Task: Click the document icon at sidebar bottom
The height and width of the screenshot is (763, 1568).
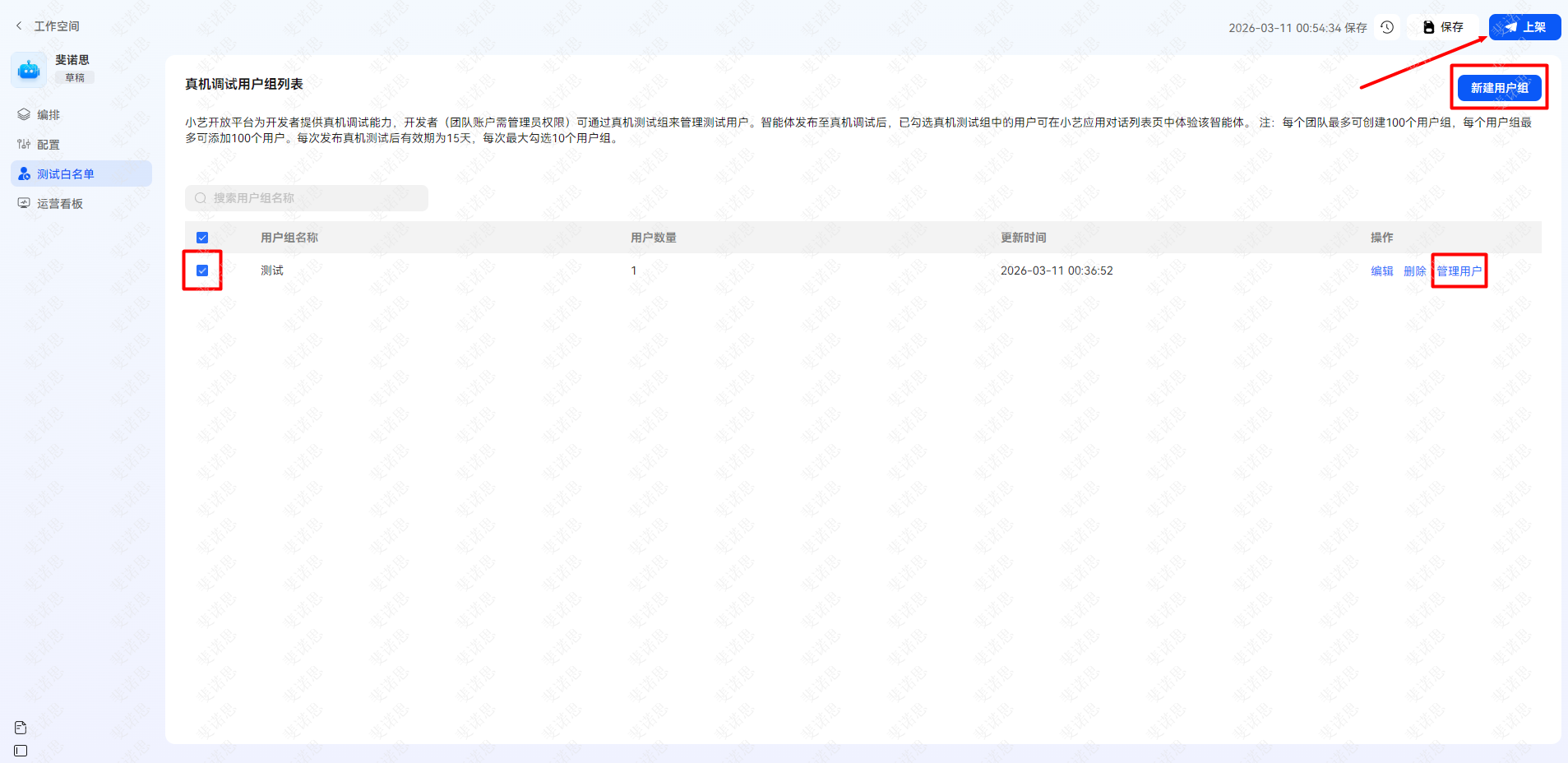Action: (21, 728)
